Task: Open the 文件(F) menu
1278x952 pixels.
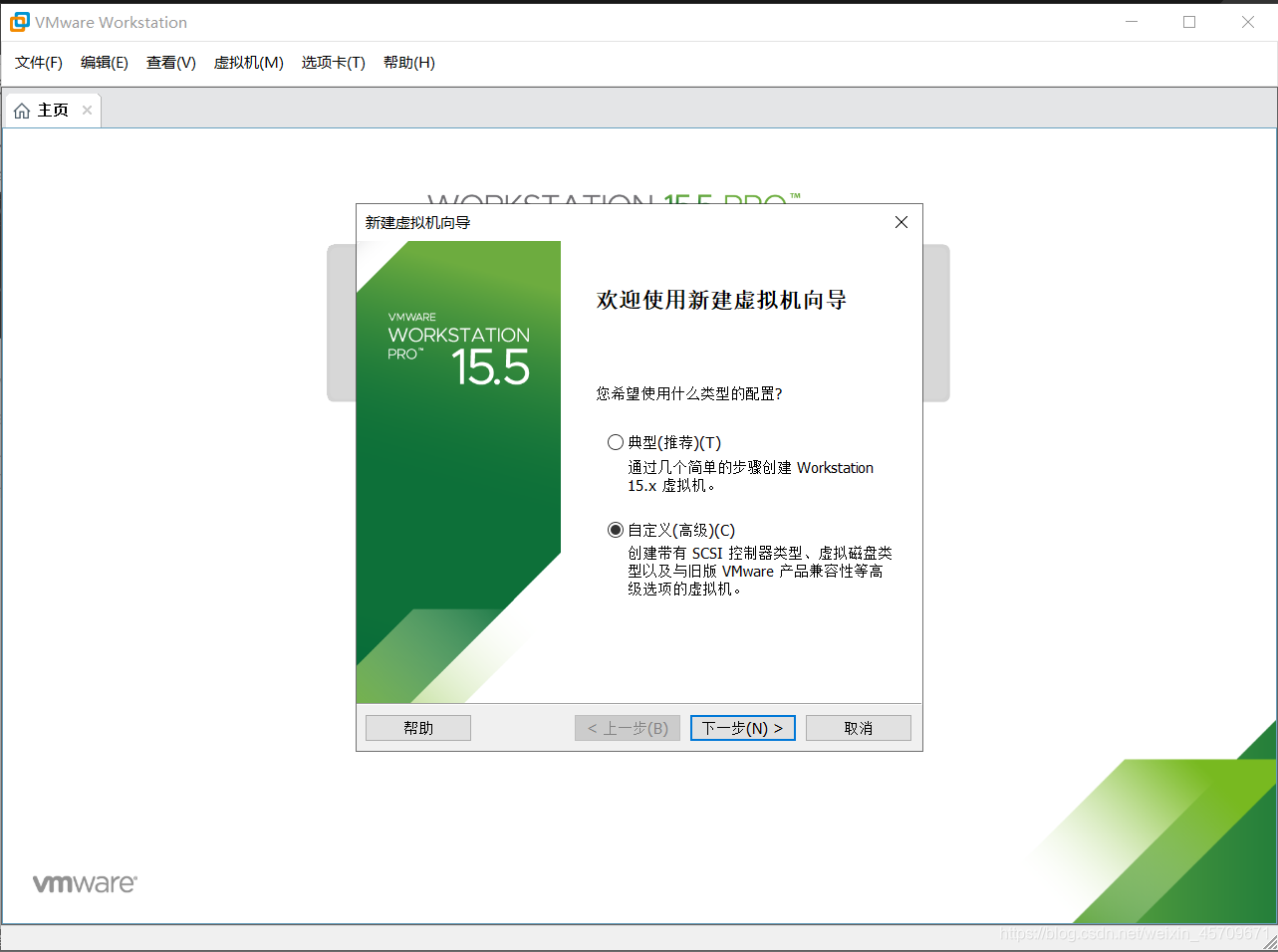Action: tap(38, 62)
